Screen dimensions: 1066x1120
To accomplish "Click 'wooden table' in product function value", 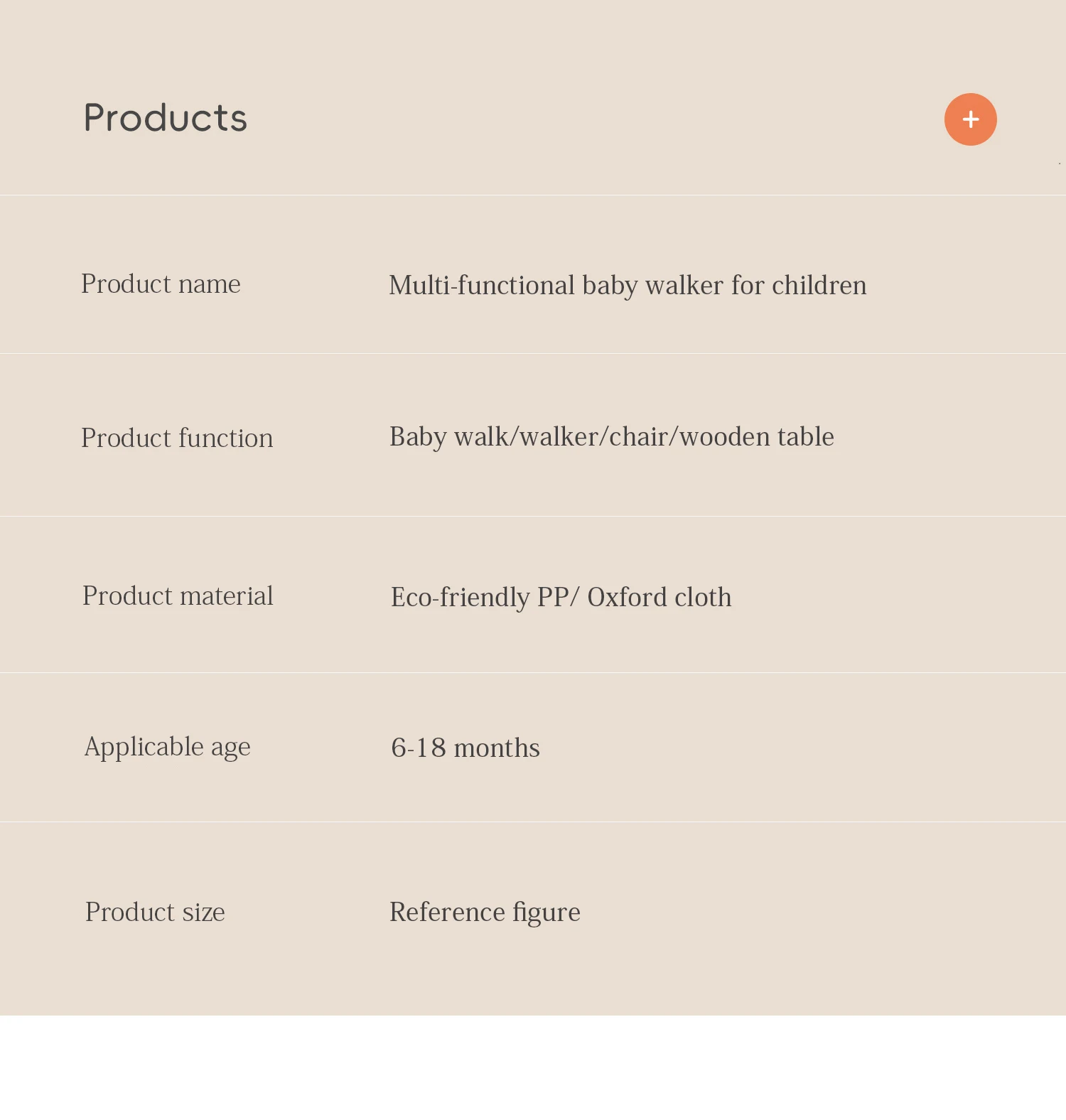I will coord(756,437).
